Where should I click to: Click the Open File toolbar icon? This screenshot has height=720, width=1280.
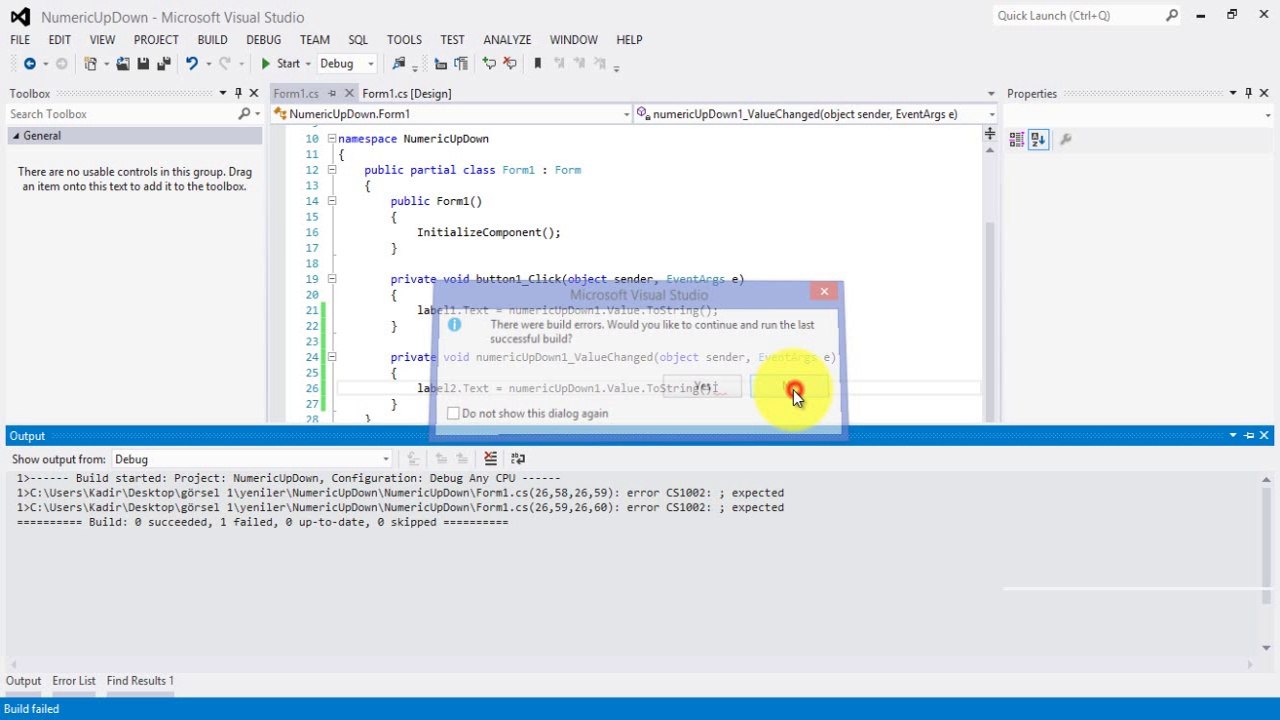[123, 63]
